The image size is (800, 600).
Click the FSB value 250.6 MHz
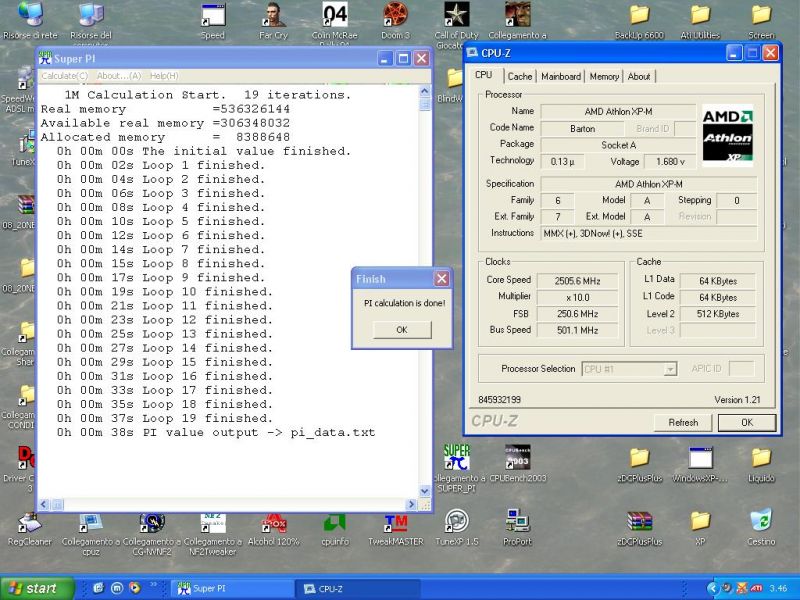click(x=578, y=314)
